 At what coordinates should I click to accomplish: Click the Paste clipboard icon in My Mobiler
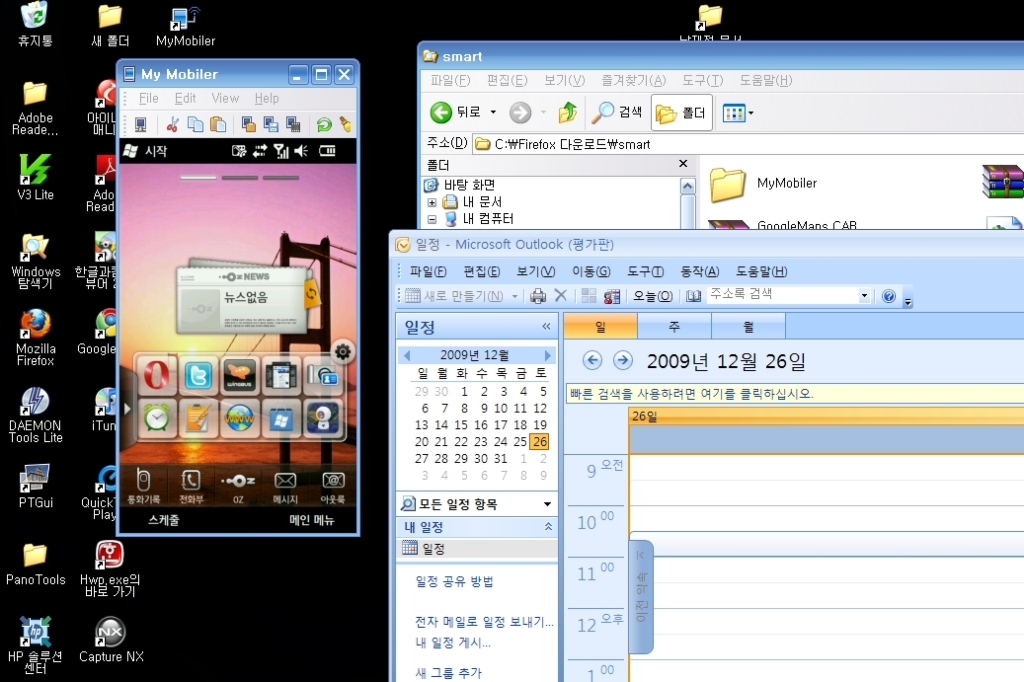click(x=217, y=124)
